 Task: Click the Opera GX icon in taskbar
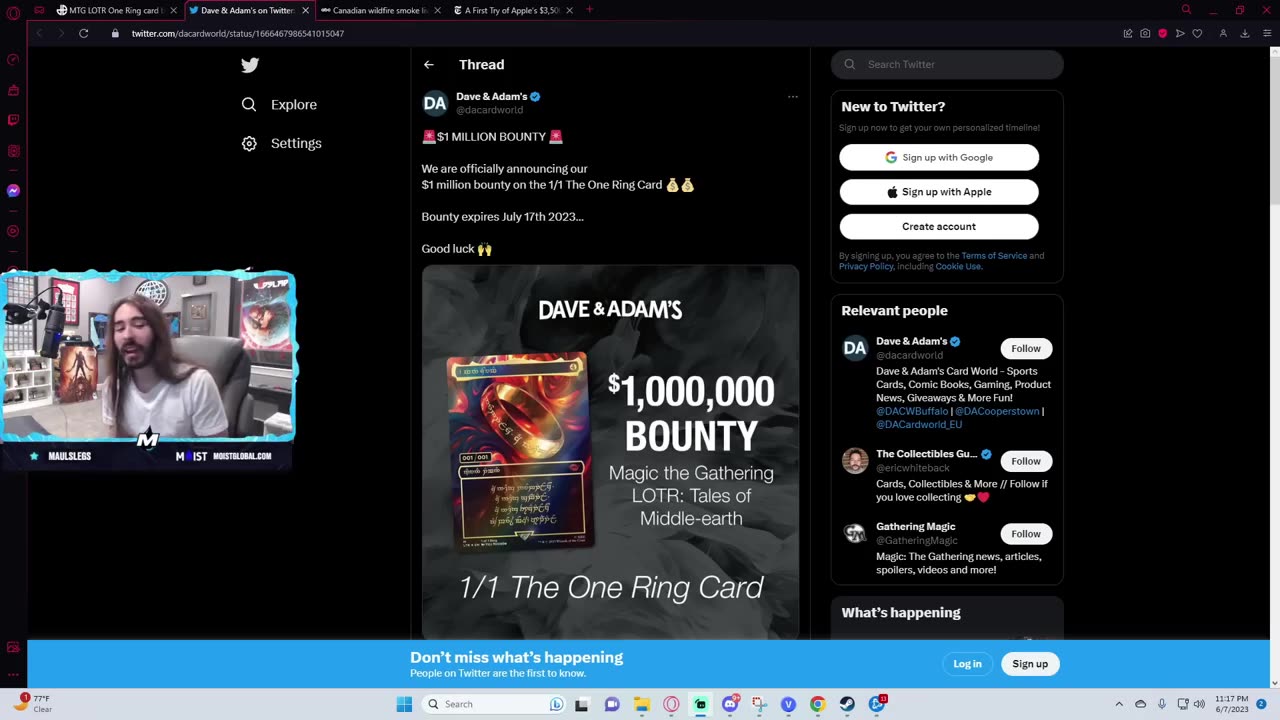[x=671, y=704]
